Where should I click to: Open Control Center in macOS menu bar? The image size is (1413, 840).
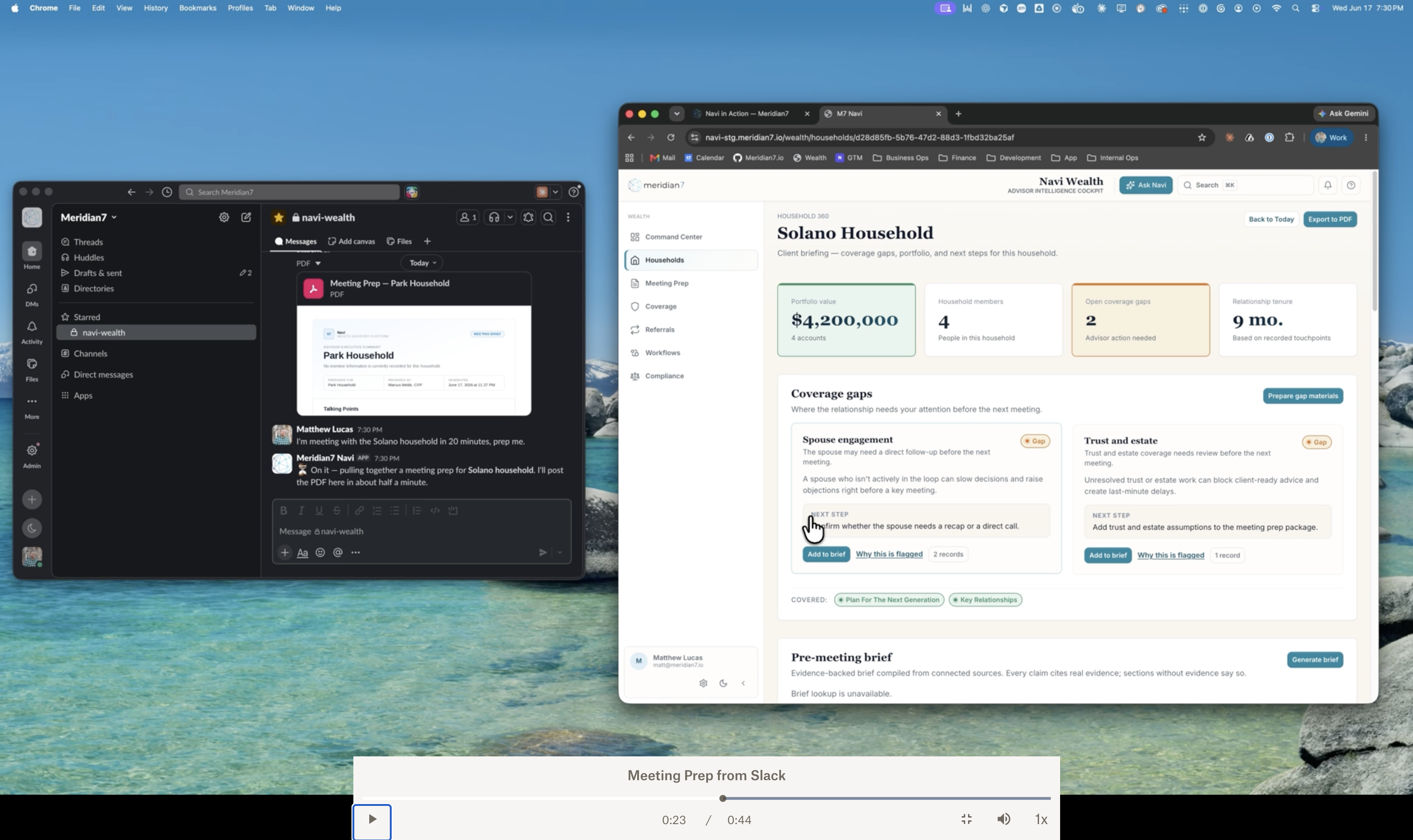coord(1315,8)
